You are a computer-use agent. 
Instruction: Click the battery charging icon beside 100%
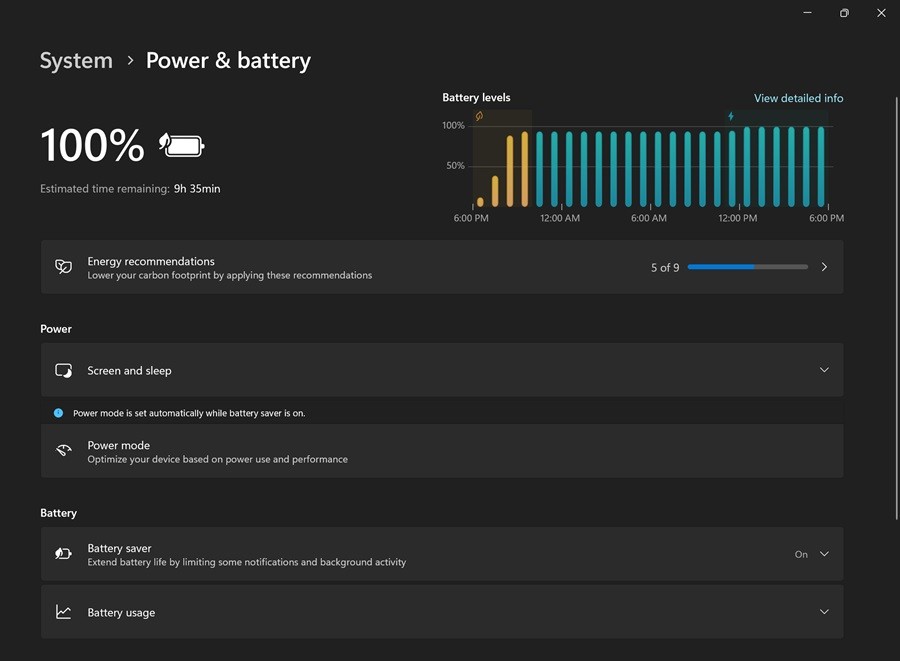point(181,146)
